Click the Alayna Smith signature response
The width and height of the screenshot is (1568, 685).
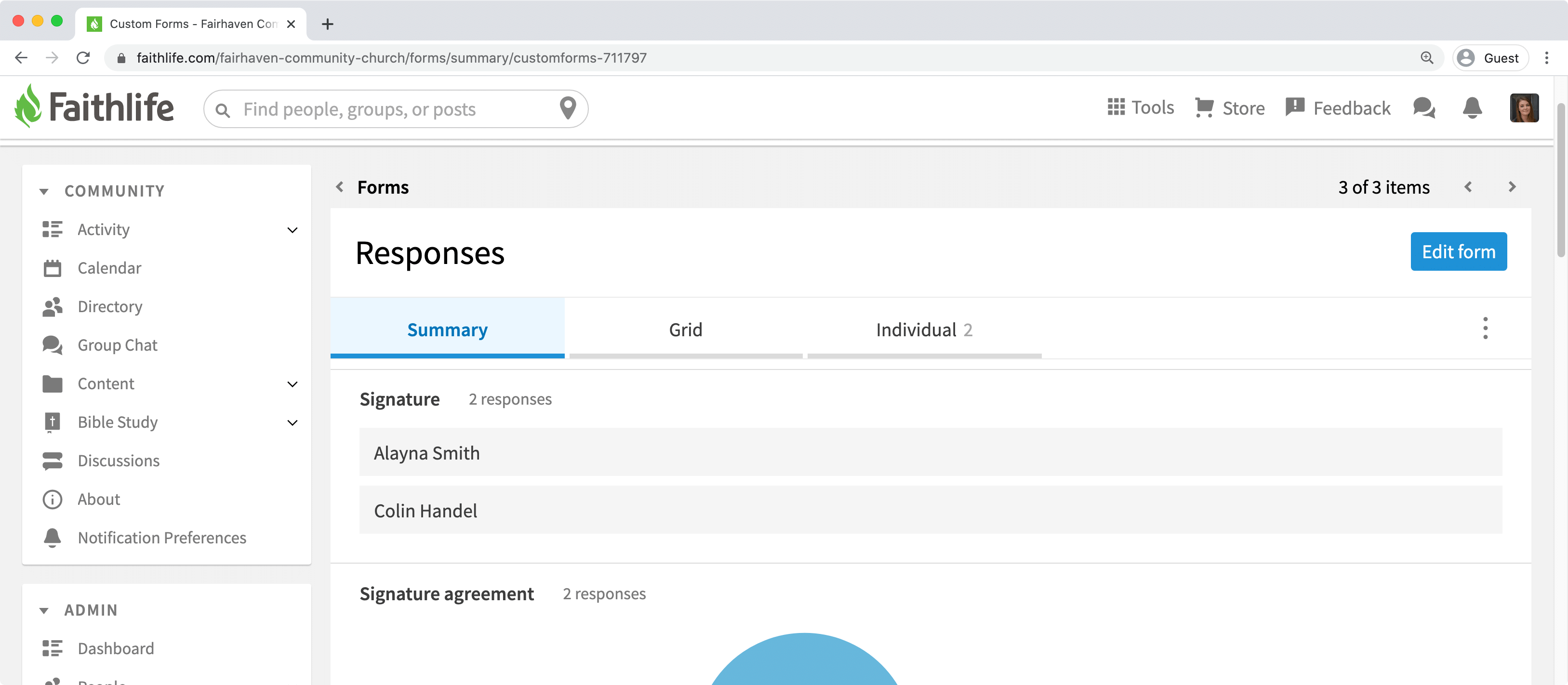pos(930,453)
